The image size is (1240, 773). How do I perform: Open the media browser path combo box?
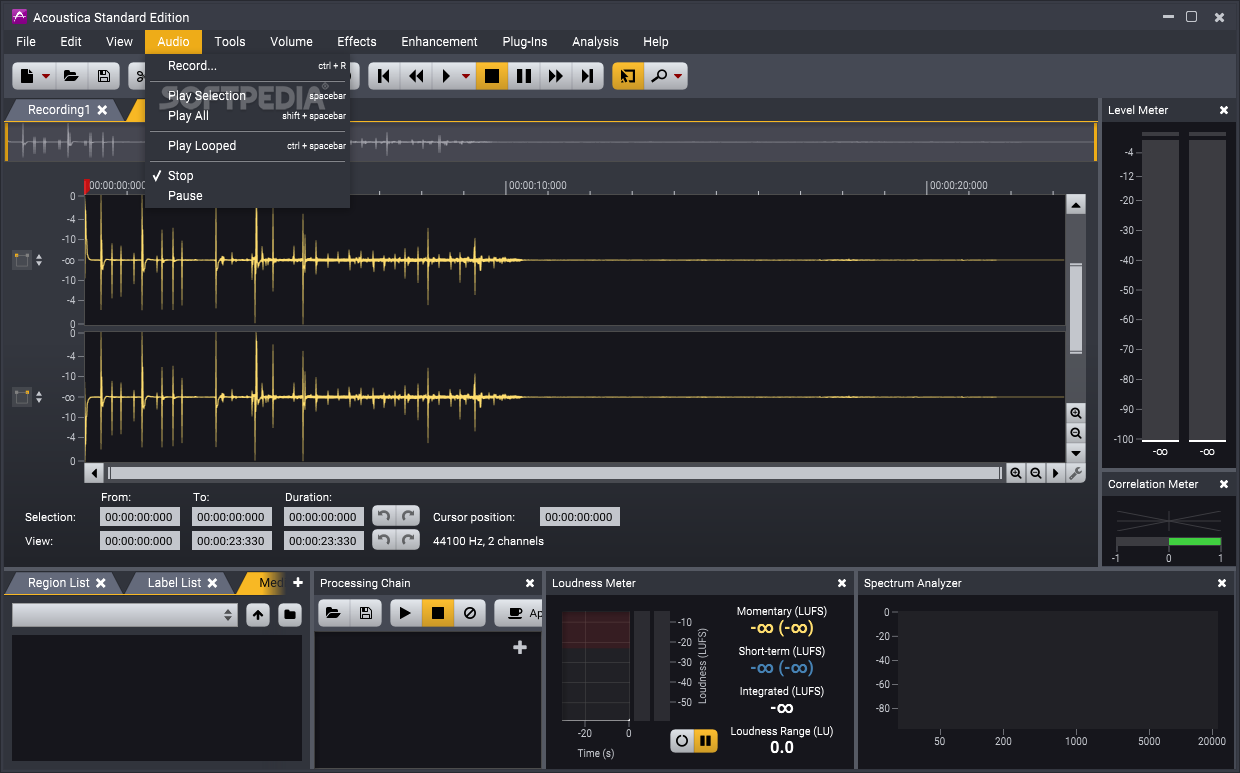[x=124, y=615]
